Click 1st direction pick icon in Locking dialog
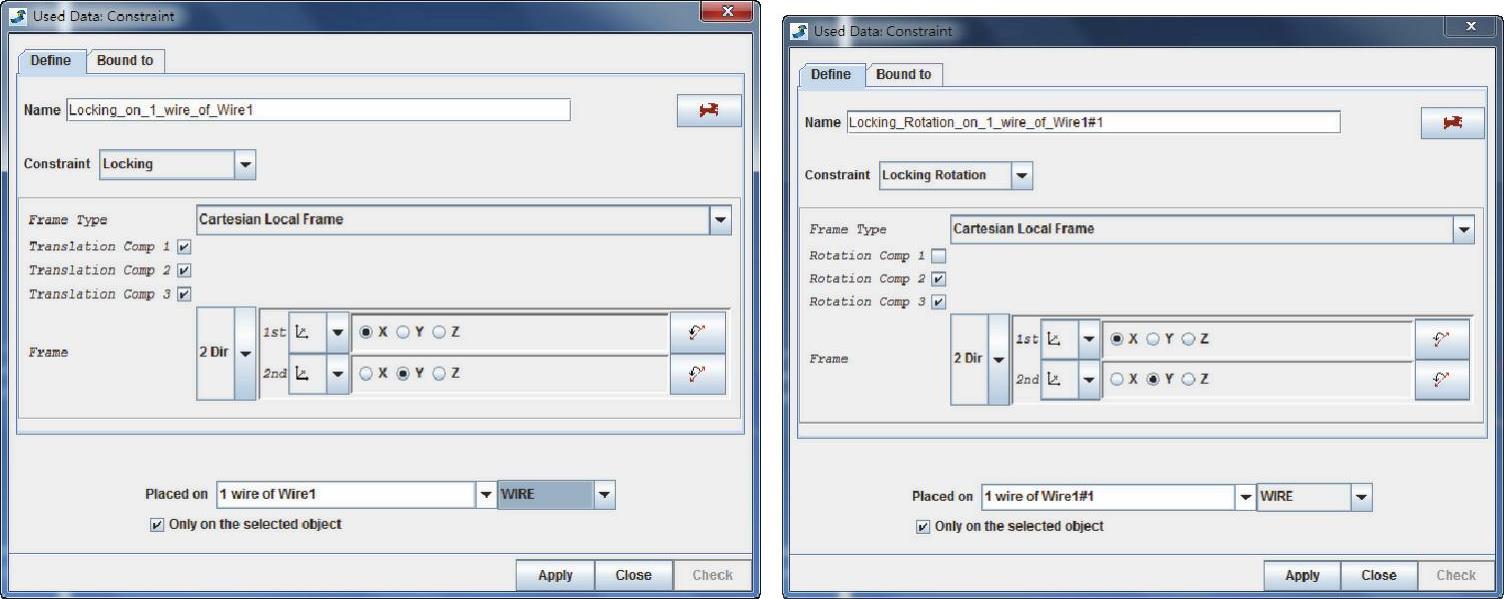The width and height of the screenshot is (1504, 599). point(698,333)
